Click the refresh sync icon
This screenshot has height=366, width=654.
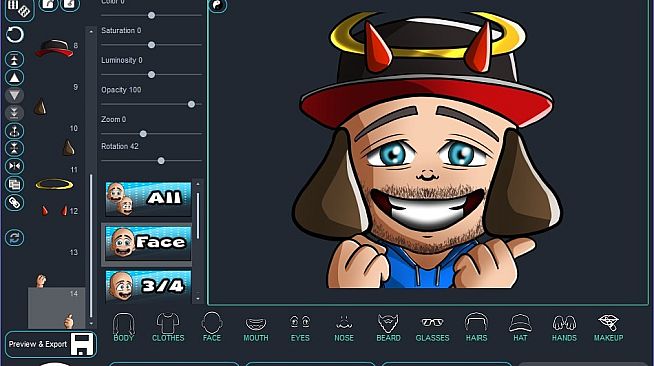(15, 238)
